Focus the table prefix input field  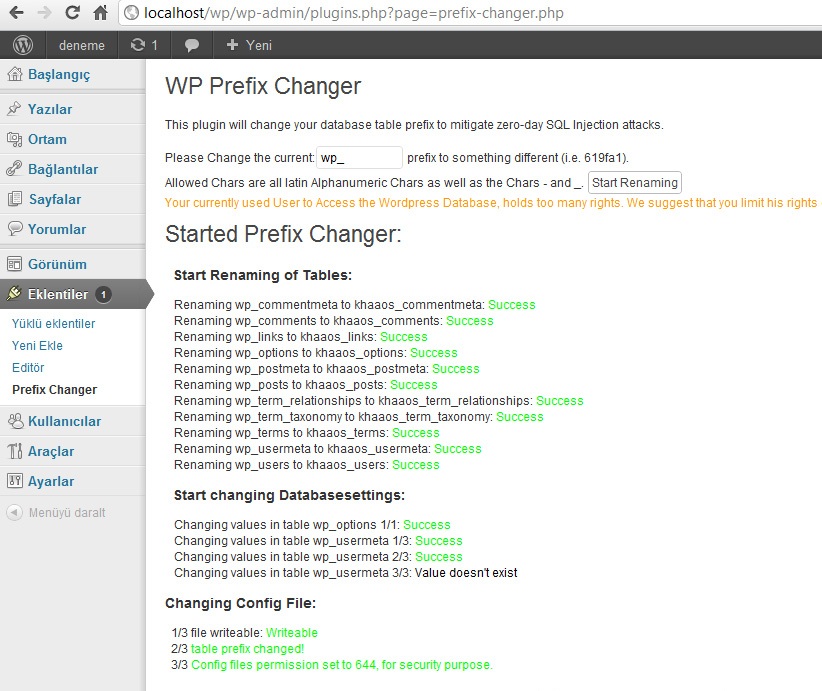click(x=359, y=157)
